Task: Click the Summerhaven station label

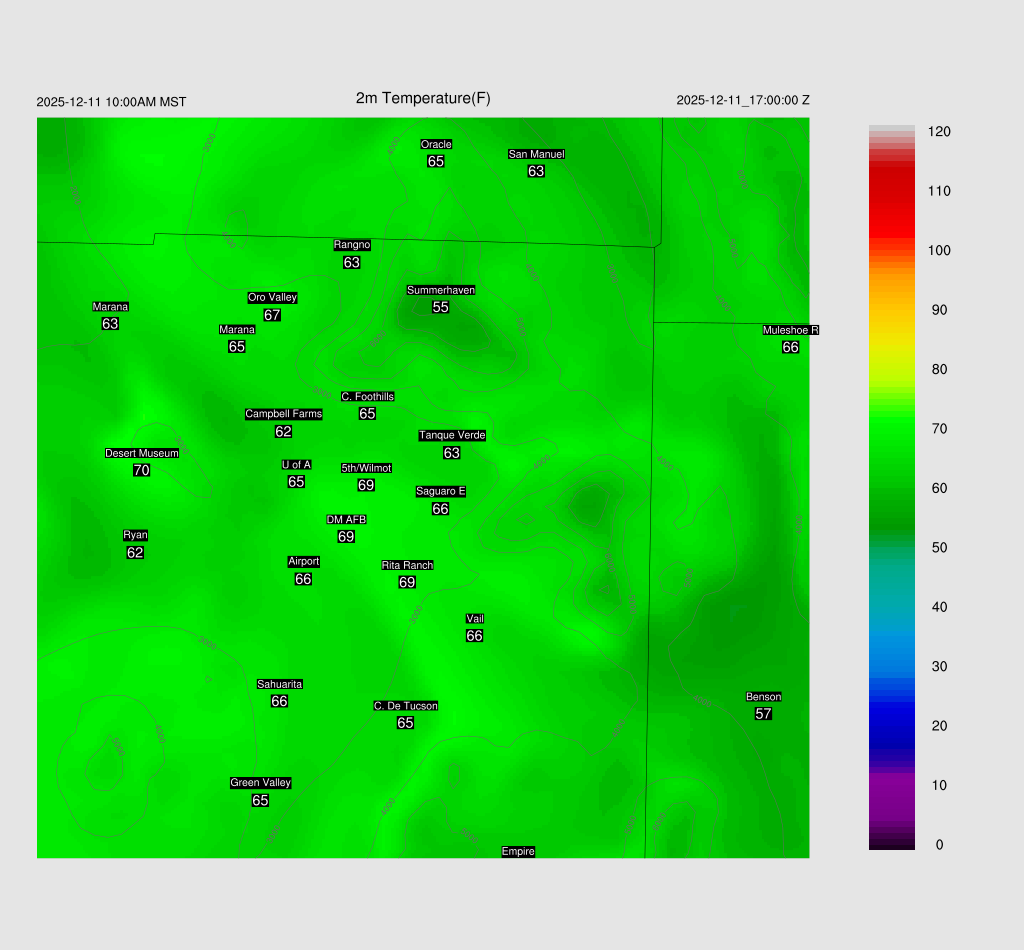Action: pos(440,290)
